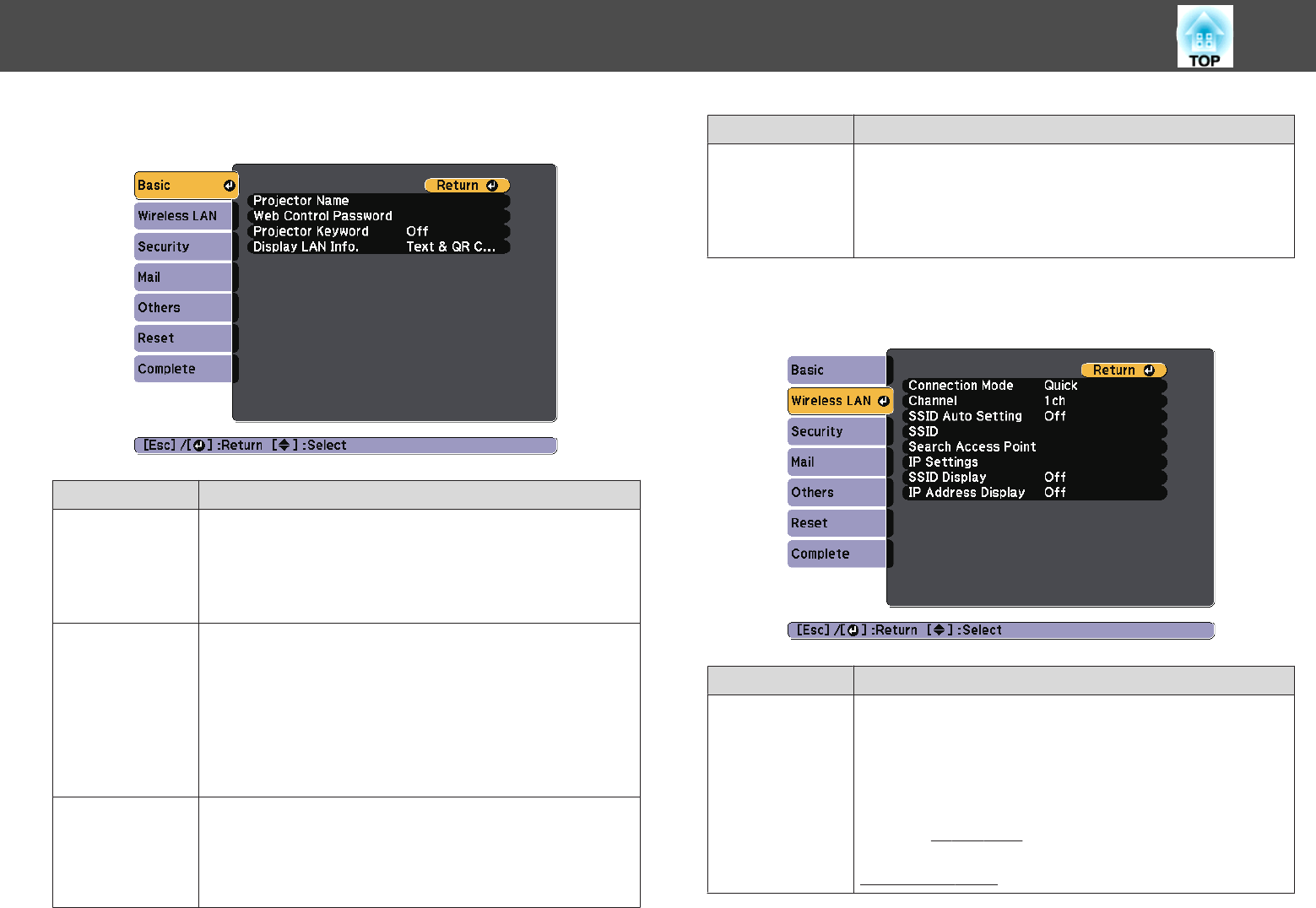Select the Mail tab beside the Wireless LAN settings

point(836,462)
